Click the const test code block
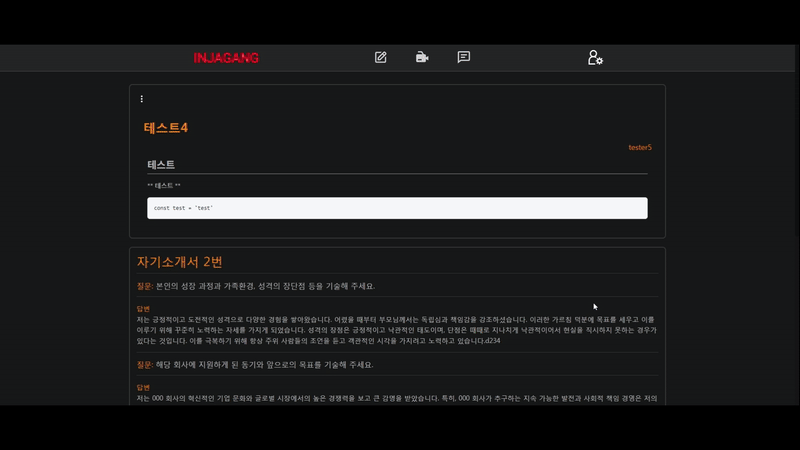 (x=397, y=208)
